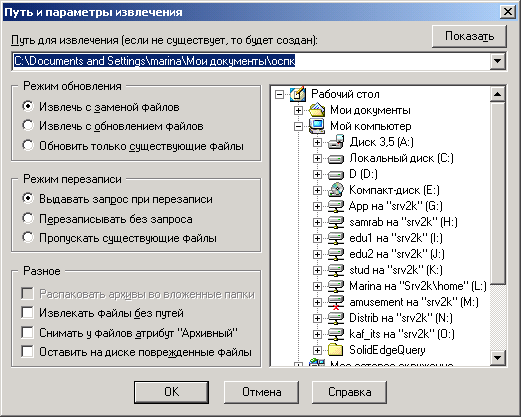The width and height of the screenshot is (521, 417).
Task: Select the Мой компьютер computer icon
Action: click(317, 126)
